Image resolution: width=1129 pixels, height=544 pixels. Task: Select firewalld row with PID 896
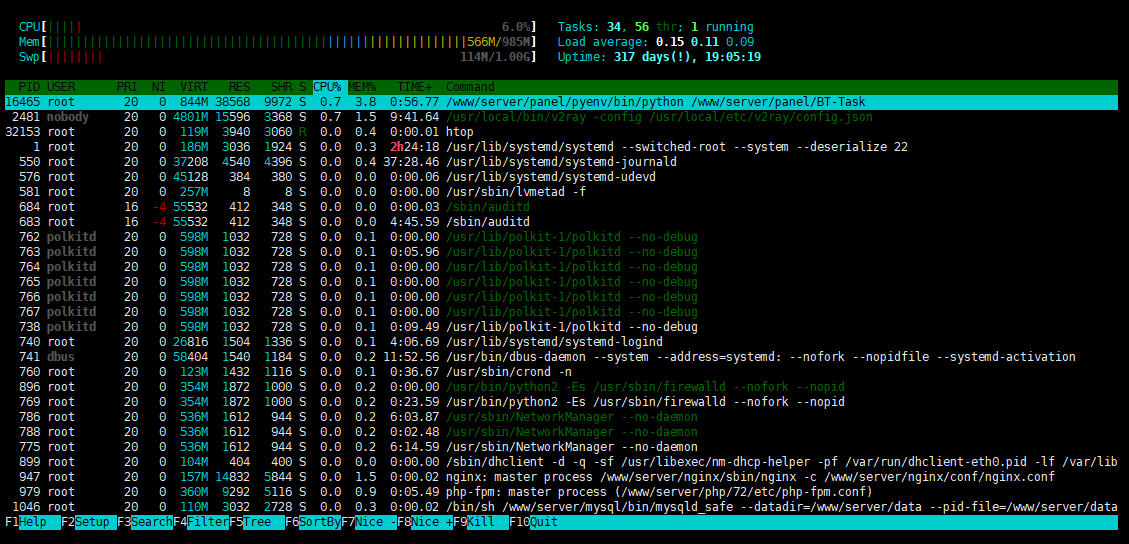[562, 386]
